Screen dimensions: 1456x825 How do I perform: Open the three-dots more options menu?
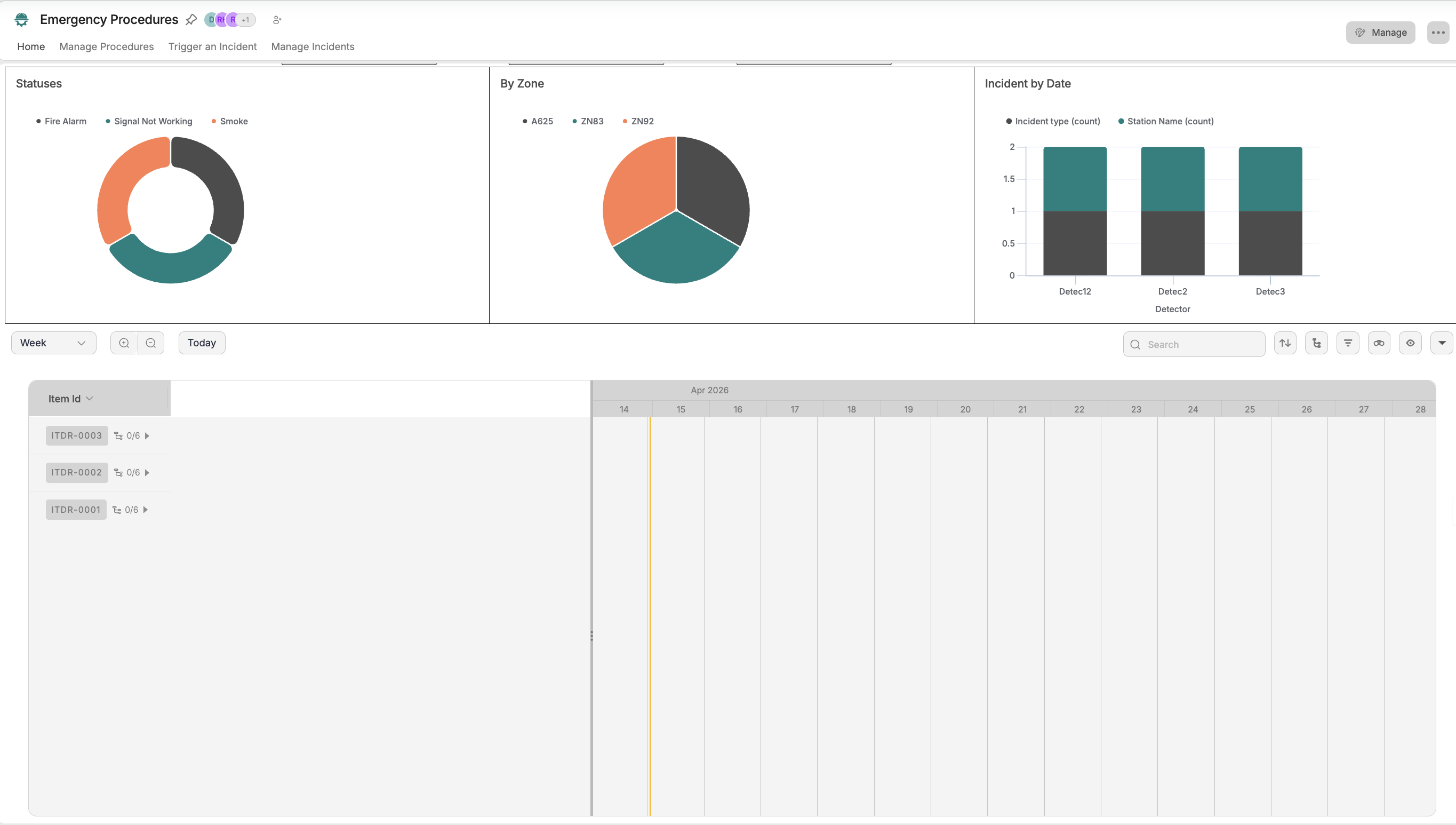tap(1437, 33)
